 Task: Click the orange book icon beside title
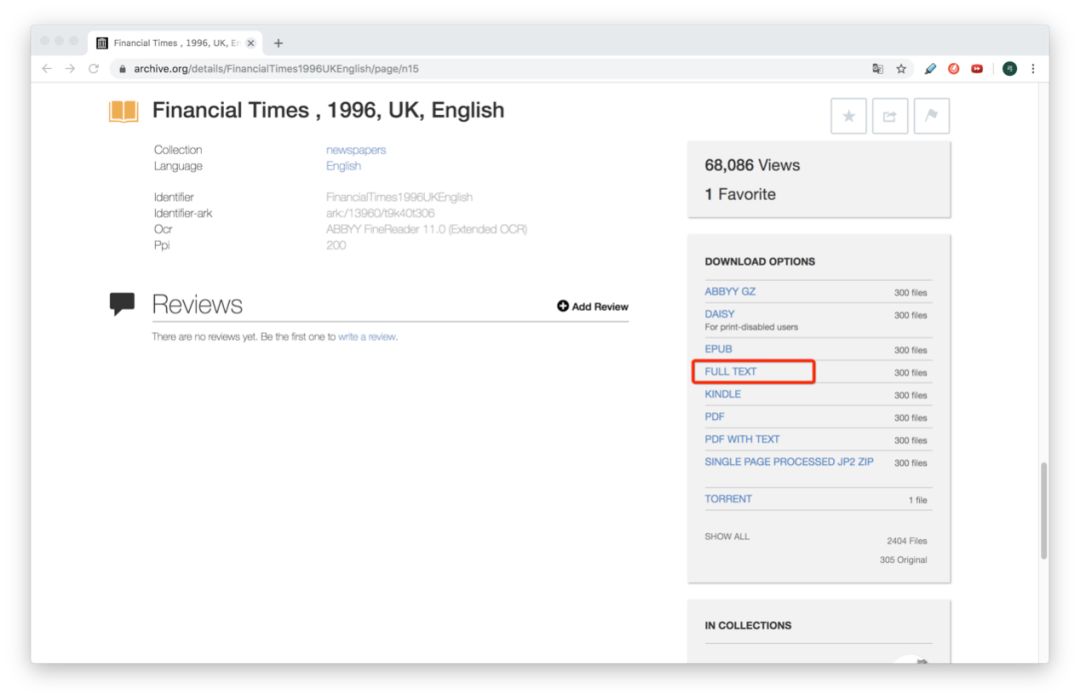[x=124, y=111]
